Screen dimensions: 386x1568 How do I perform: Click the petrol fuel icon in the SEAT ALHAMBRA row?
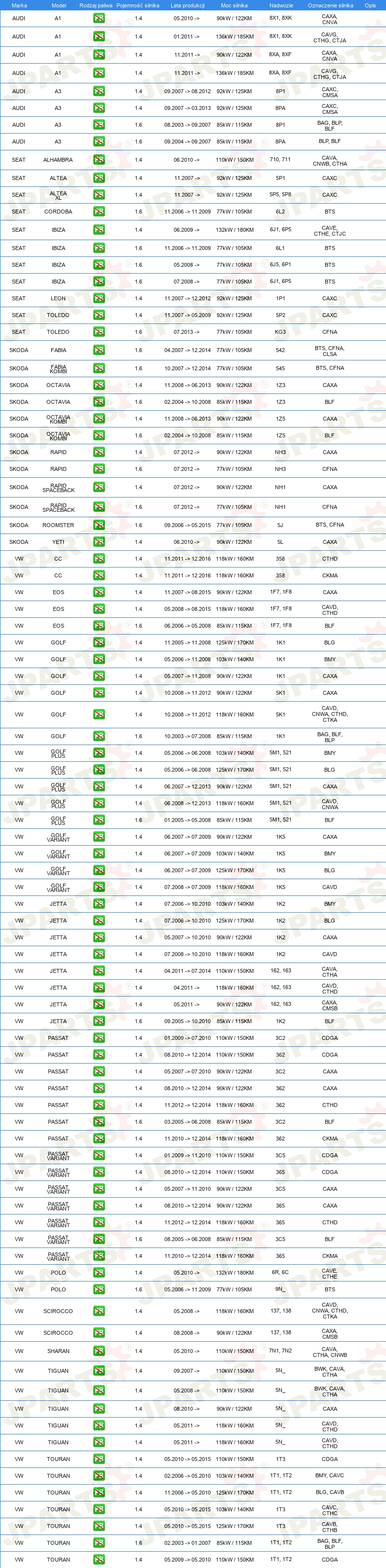point(99,160)
